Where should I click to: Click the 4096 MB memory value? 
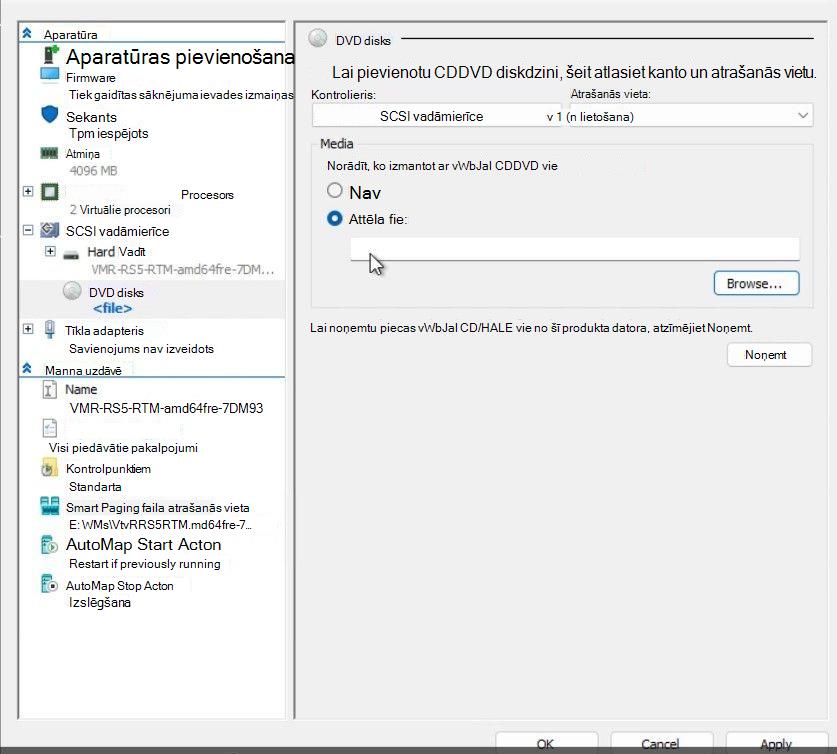(x=93, y=171)
